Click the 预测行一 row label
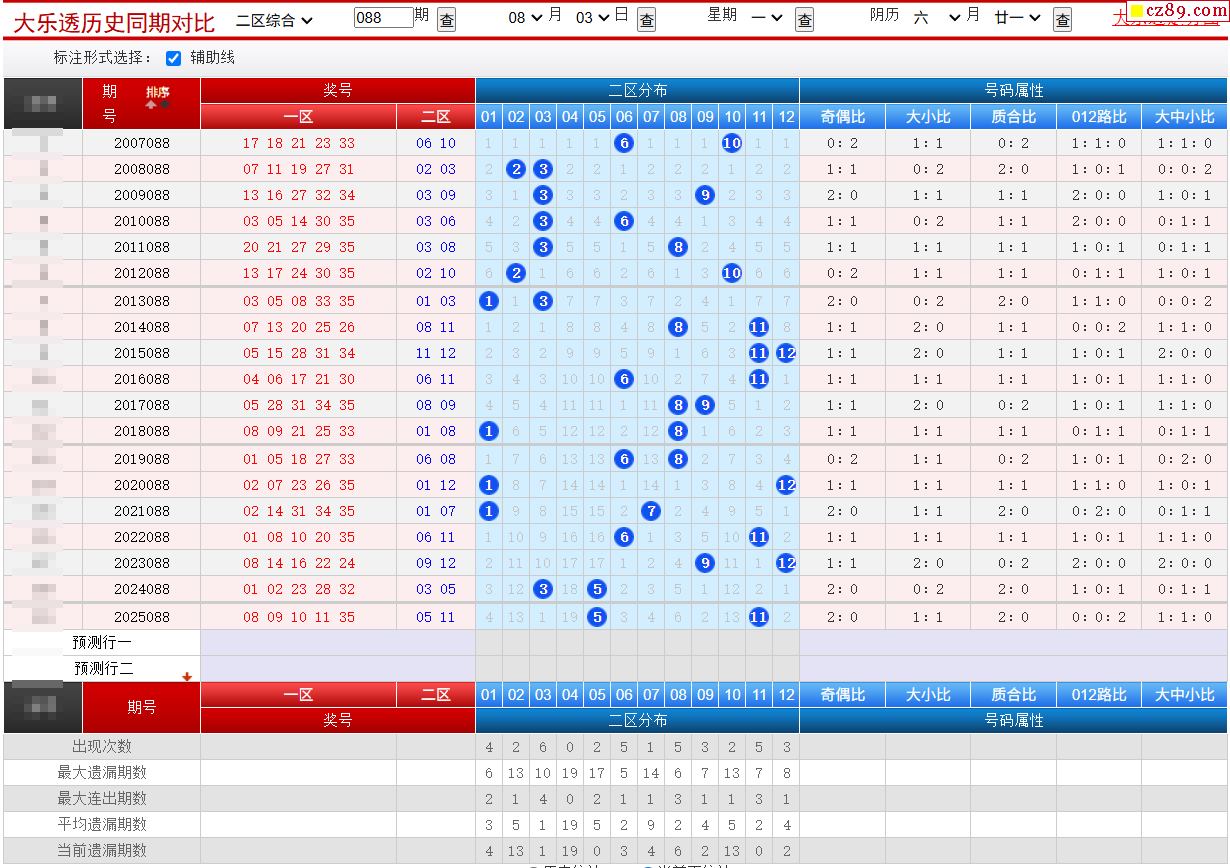The height and width of the screenshot is (868, 1230). tap(102, 642)
